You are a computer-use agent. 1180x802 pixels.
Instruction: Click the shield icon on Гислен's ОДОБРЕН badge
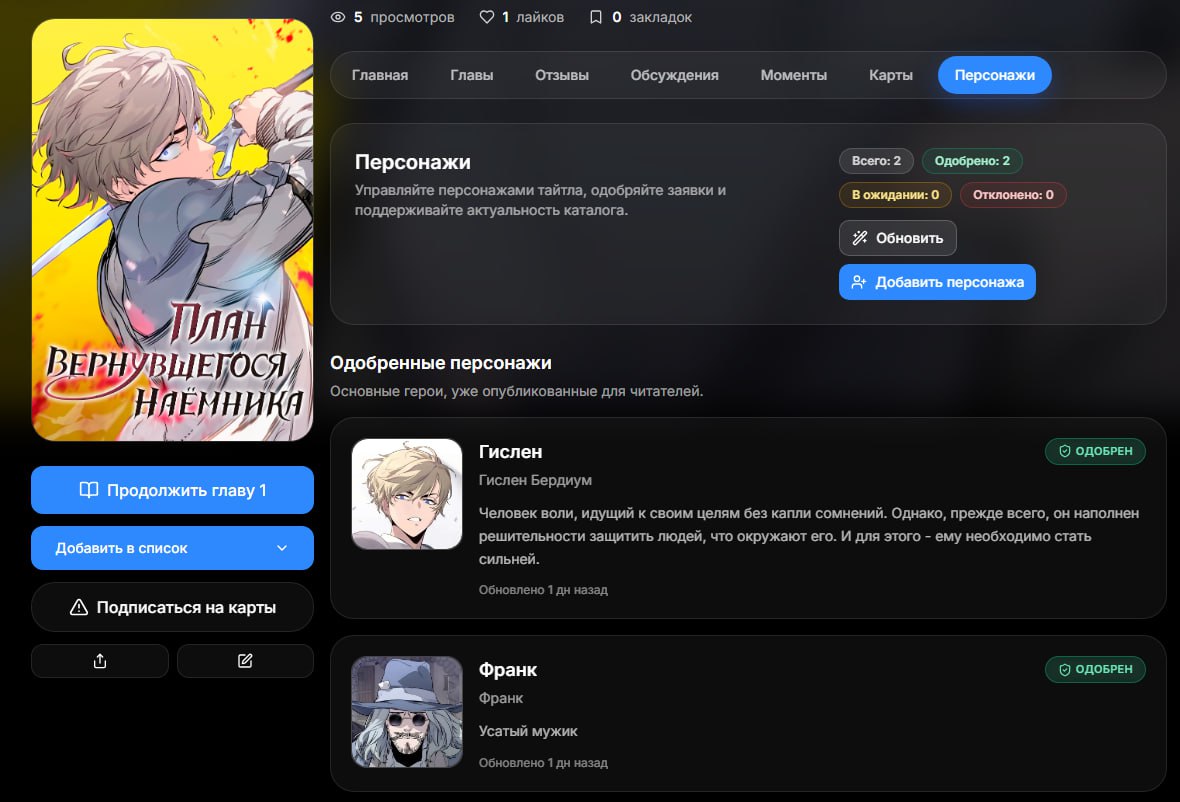pyautogui.click(x=1065, y=451)
